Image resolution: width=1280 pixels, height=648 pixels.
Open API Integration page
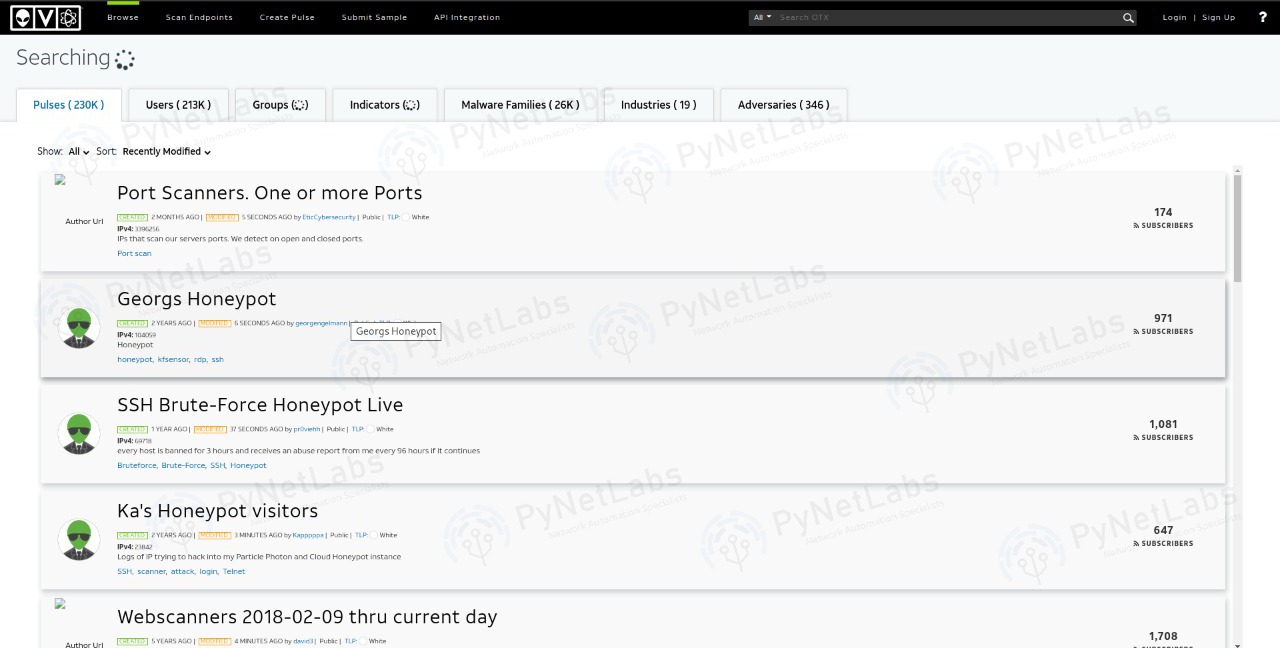tap(467, 17)
